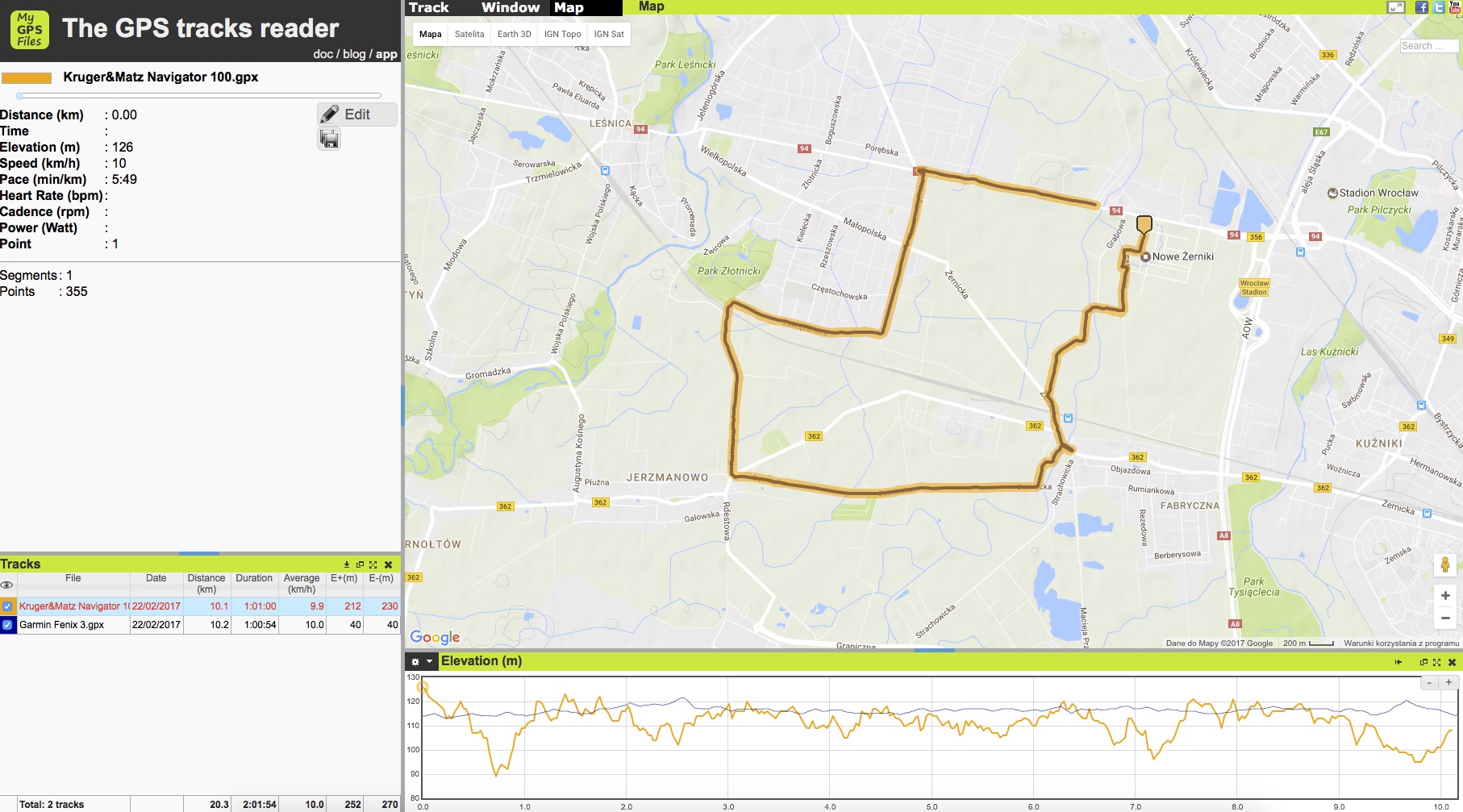Viewport: 1463px width, 812px height.
Task: Click the Google logo on the map
Action: click(435, 637)
